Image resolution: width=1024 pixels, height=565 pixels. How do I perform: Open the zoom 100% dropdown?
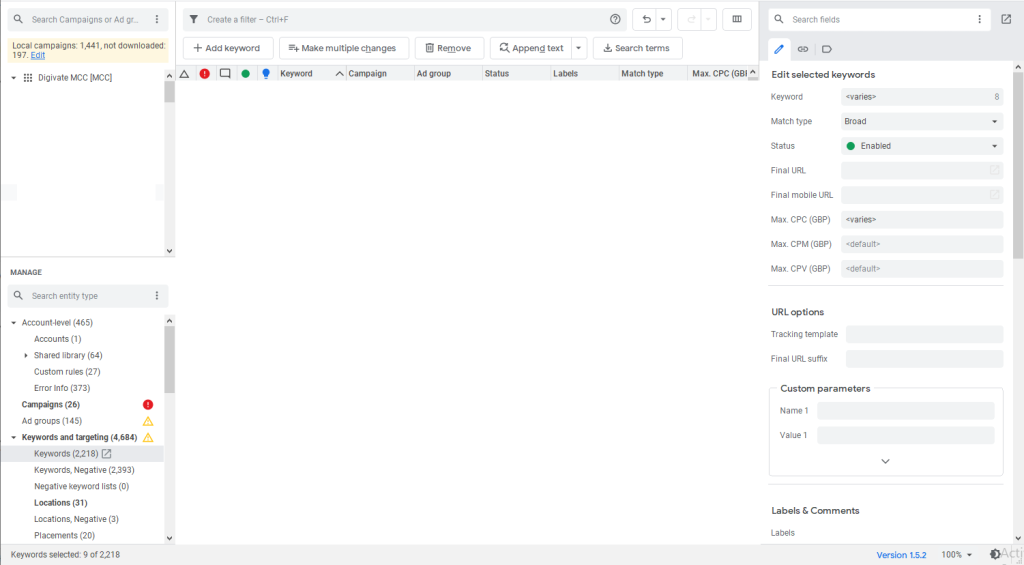[x=957, y=555]
